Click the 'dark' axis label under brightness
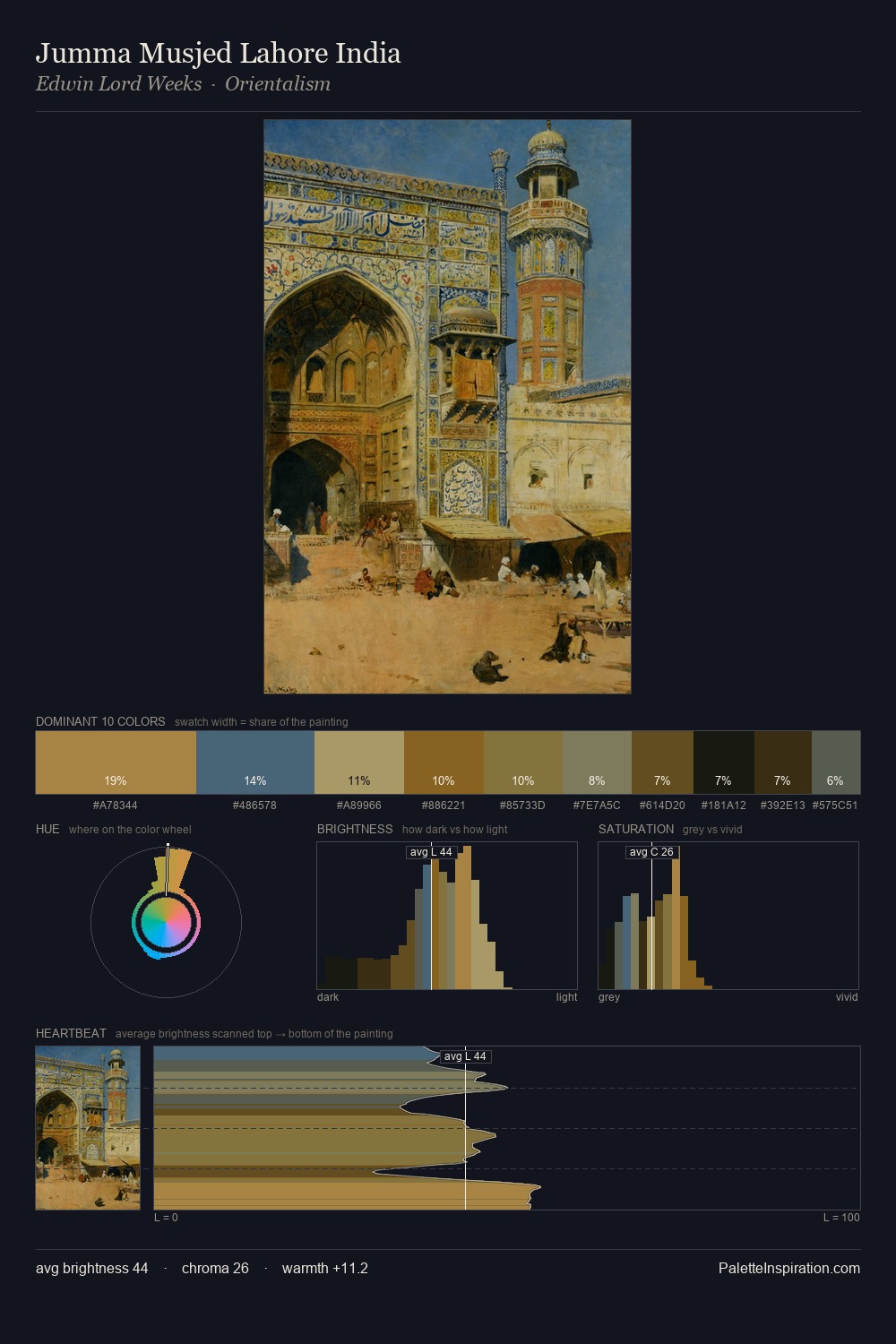896x1344 pixels. 328,997
